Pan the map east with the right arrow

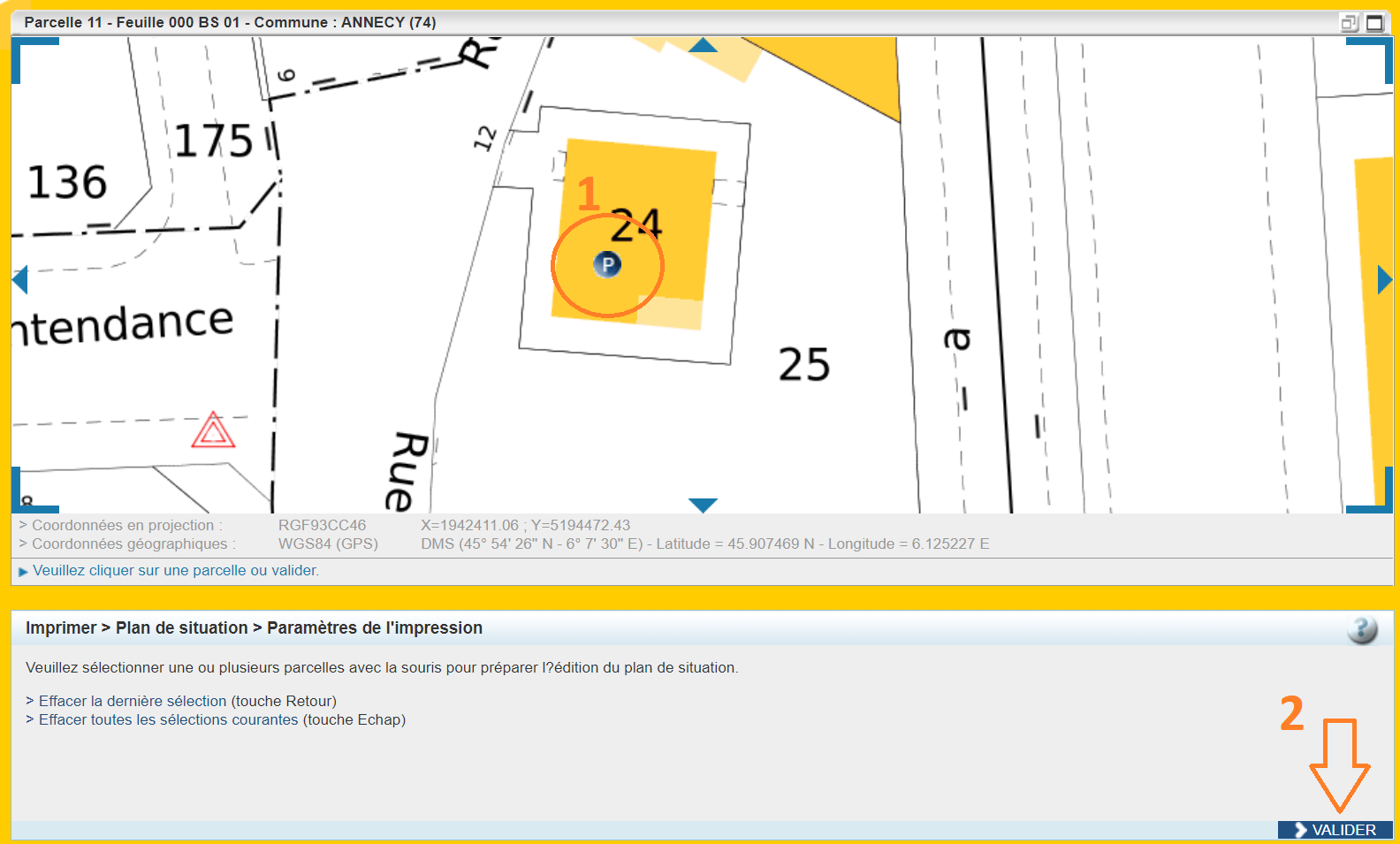pyautogui.click(x=1384, y=280)
